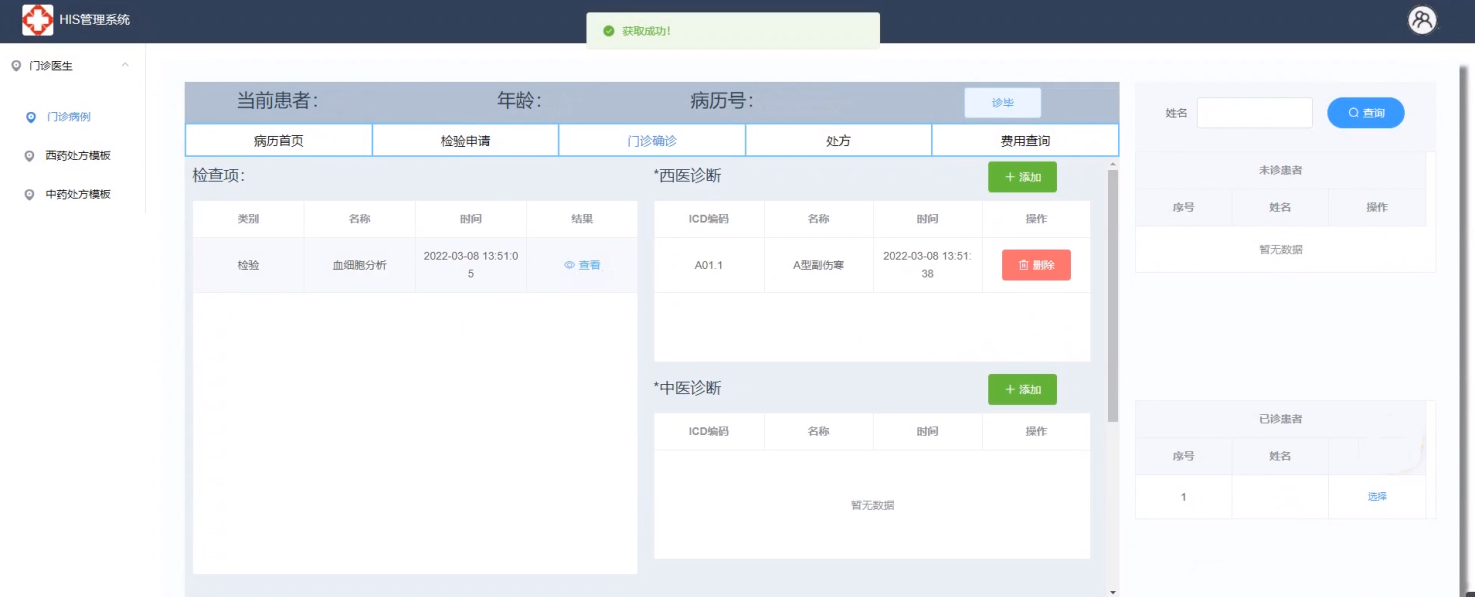This screenshot has width=1475, height=597.
Task: Go to the 处方 tab
Action: coord(838,141)
